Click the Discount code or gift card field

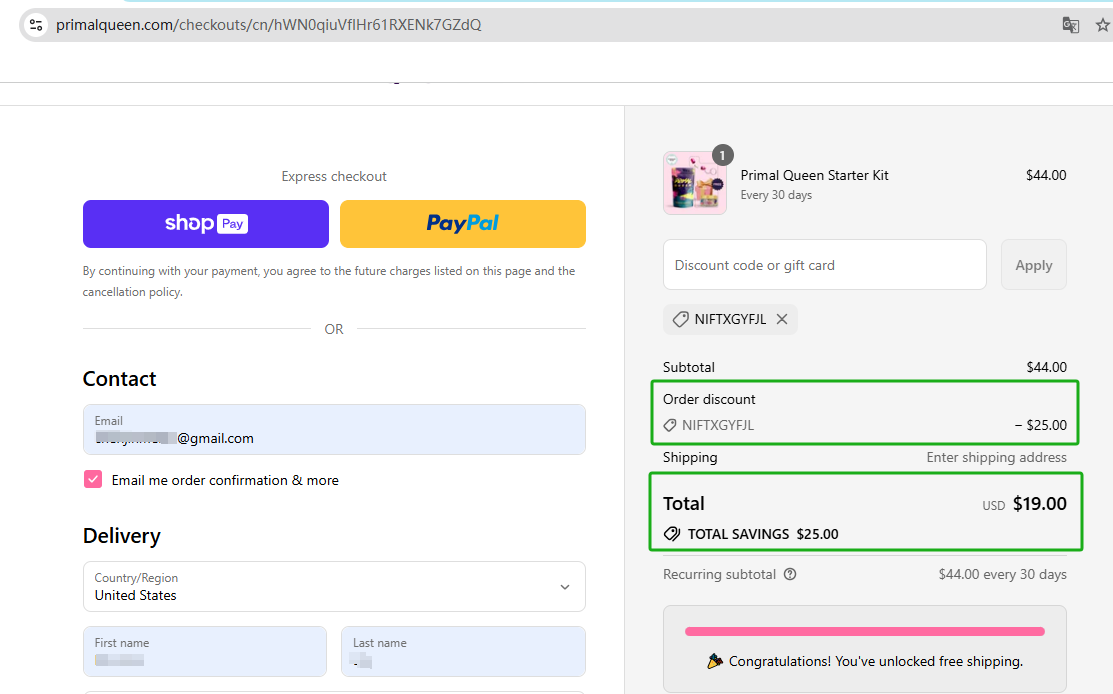pos(825,265)
